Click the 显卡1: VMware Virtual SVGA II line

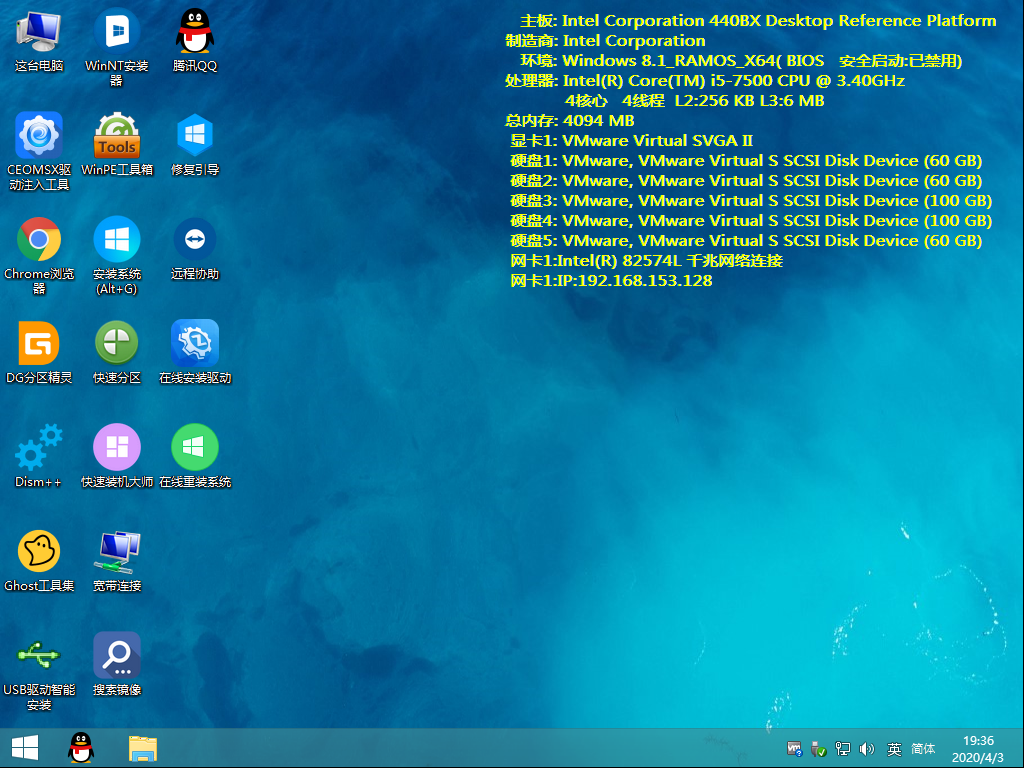click(631, 141)
